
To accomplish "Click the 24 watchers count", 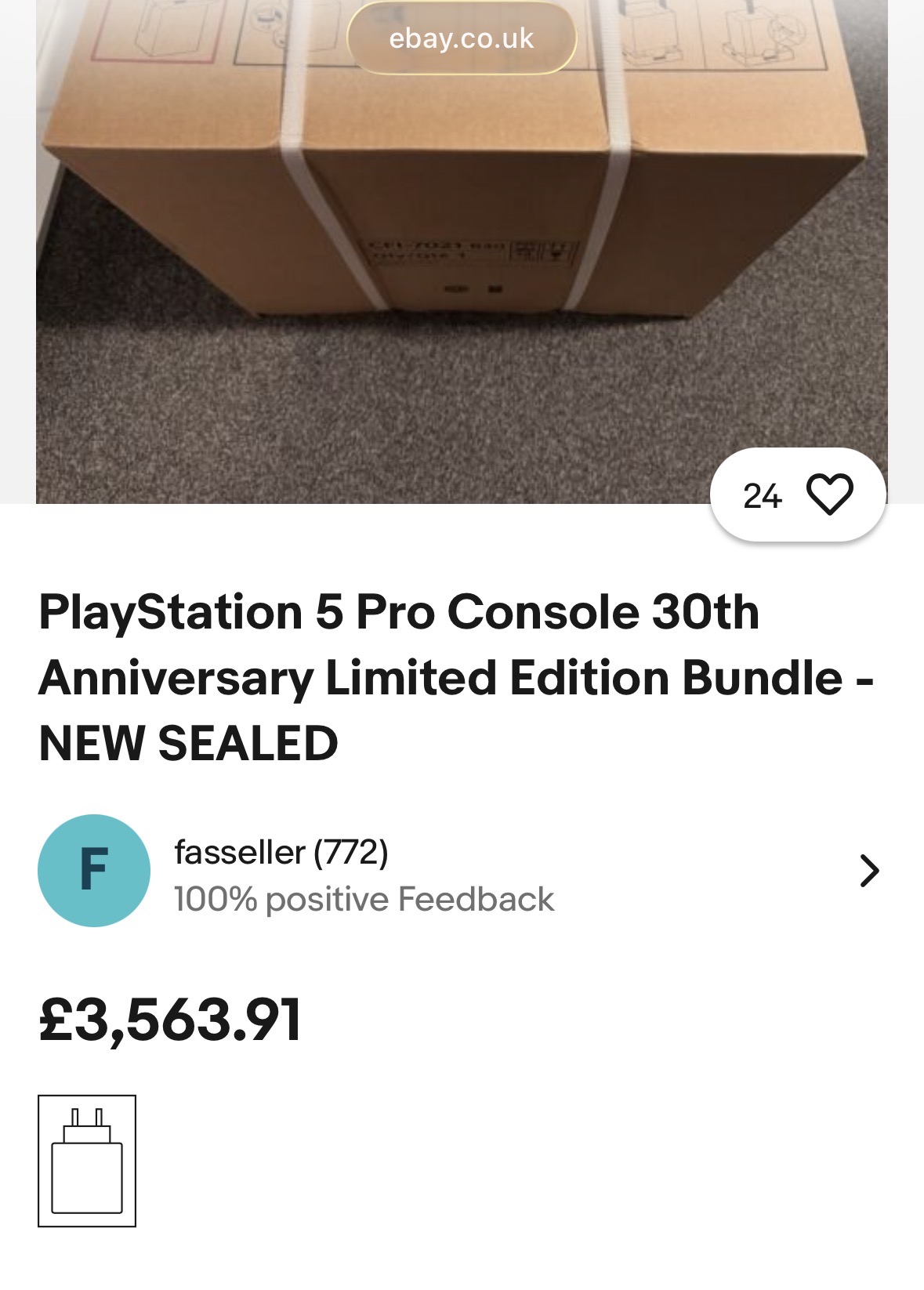I will tap(762, 496).
